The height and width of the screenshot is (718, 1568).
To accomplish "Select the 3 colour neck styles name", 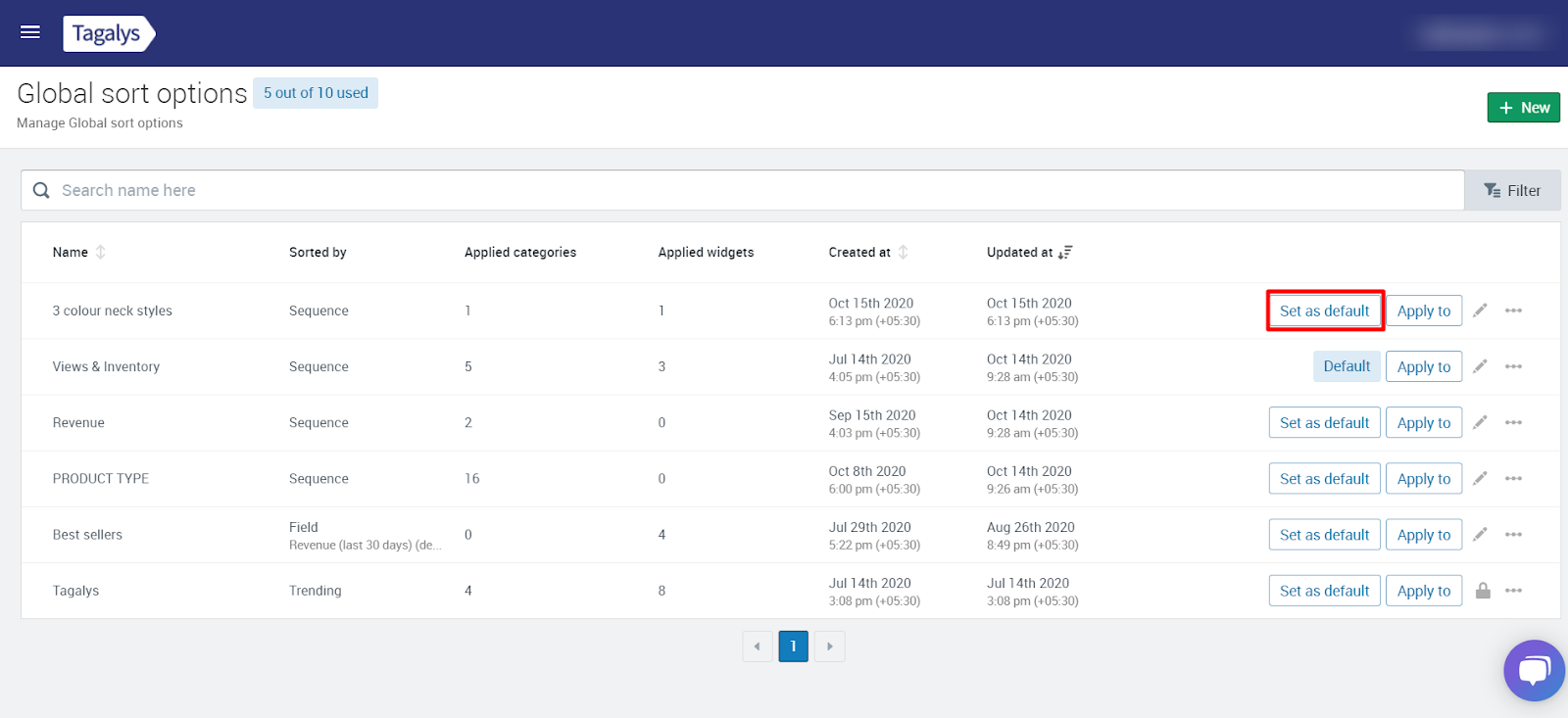I will coord(113,311).
